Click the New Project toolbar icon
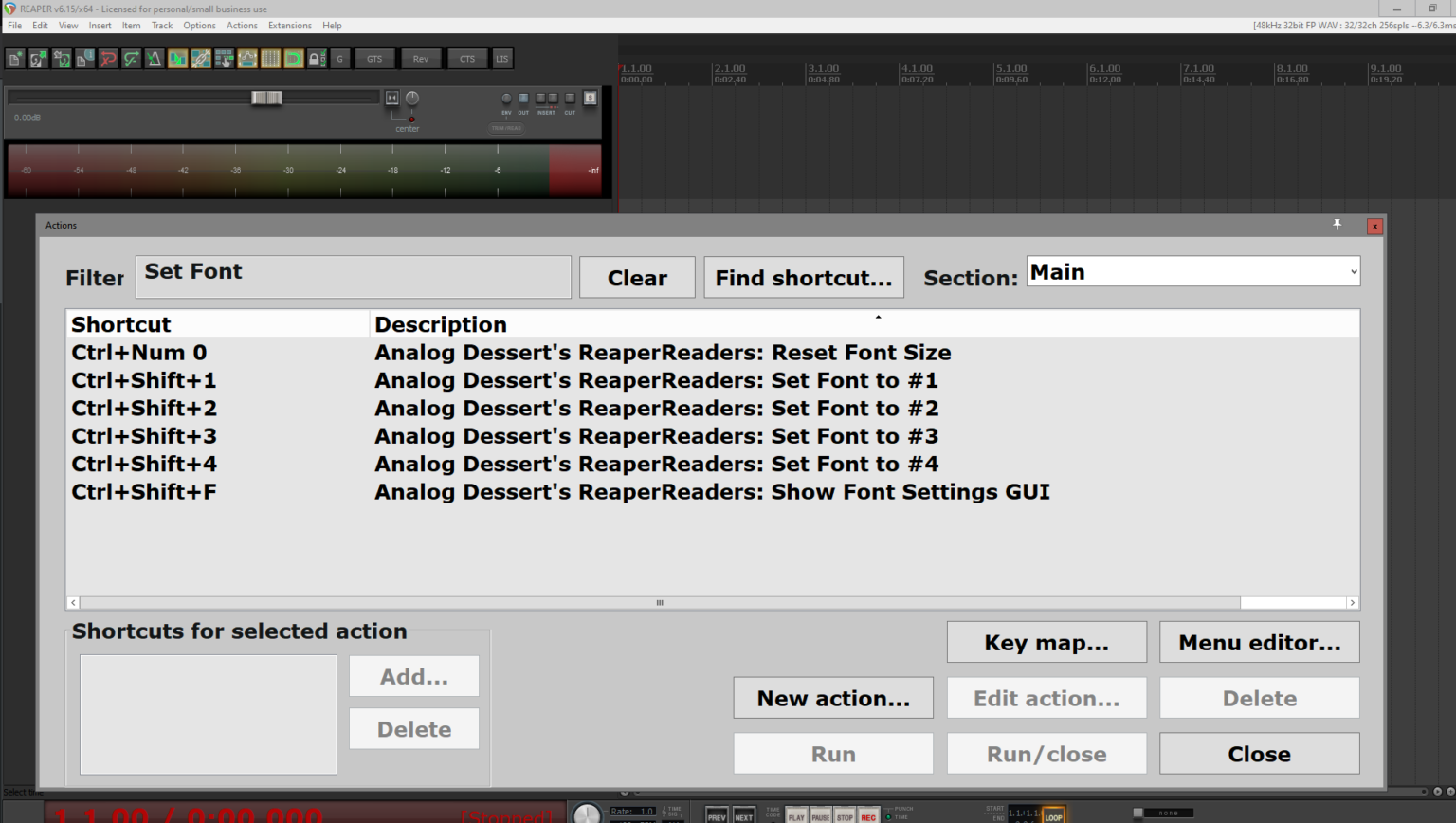 pos(15,59)
